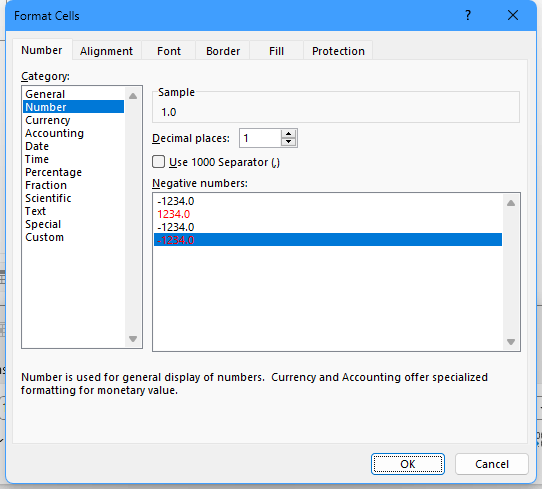Select the Number category
The width and height of the screenshot is (542, 489).
[73, 107]
